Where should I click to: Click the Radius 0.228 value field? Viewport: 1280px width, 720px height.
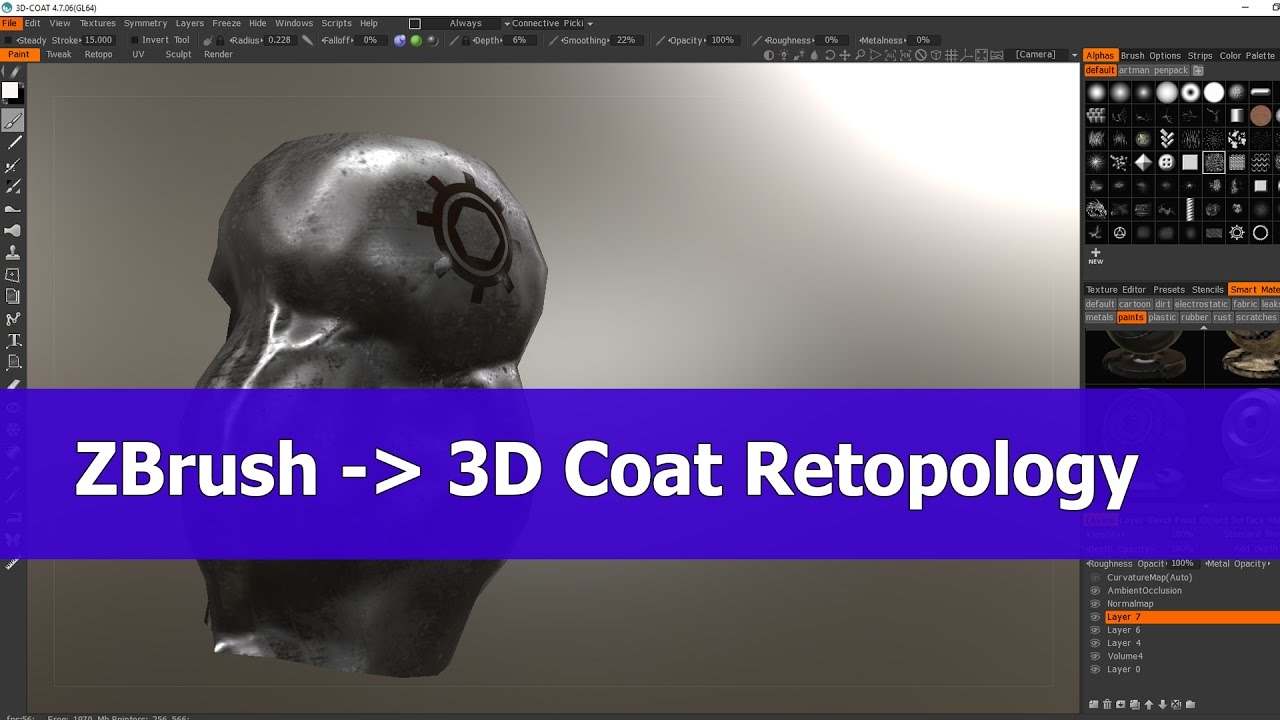coord(281,40)
